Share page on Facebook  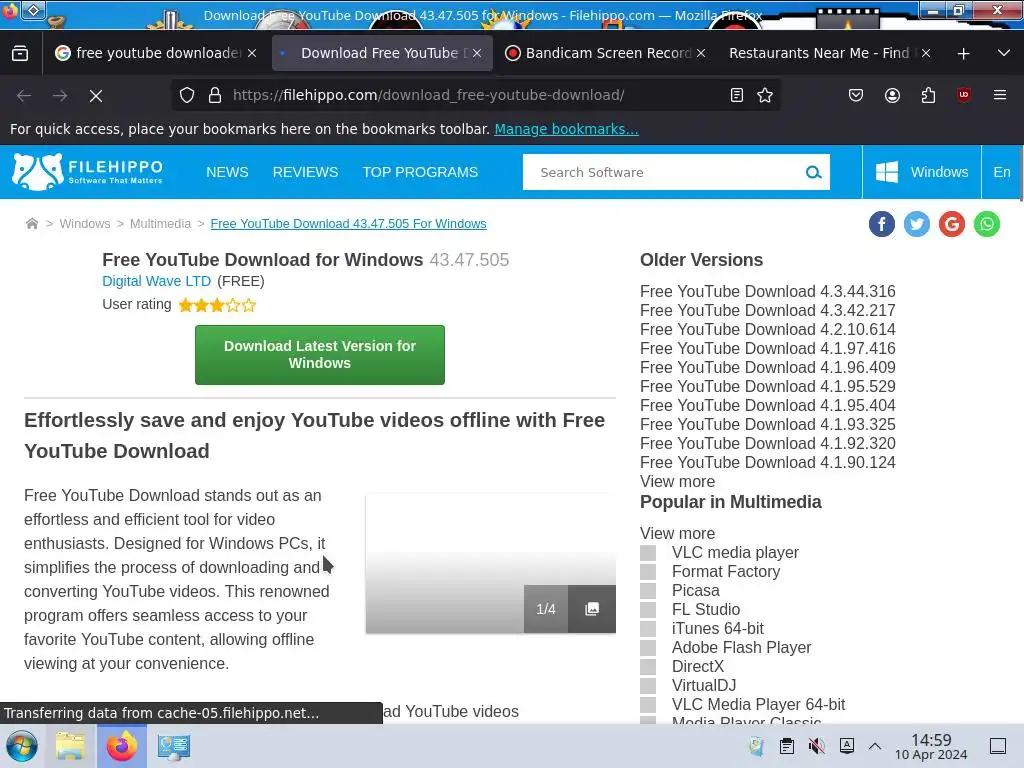(882, 225)
